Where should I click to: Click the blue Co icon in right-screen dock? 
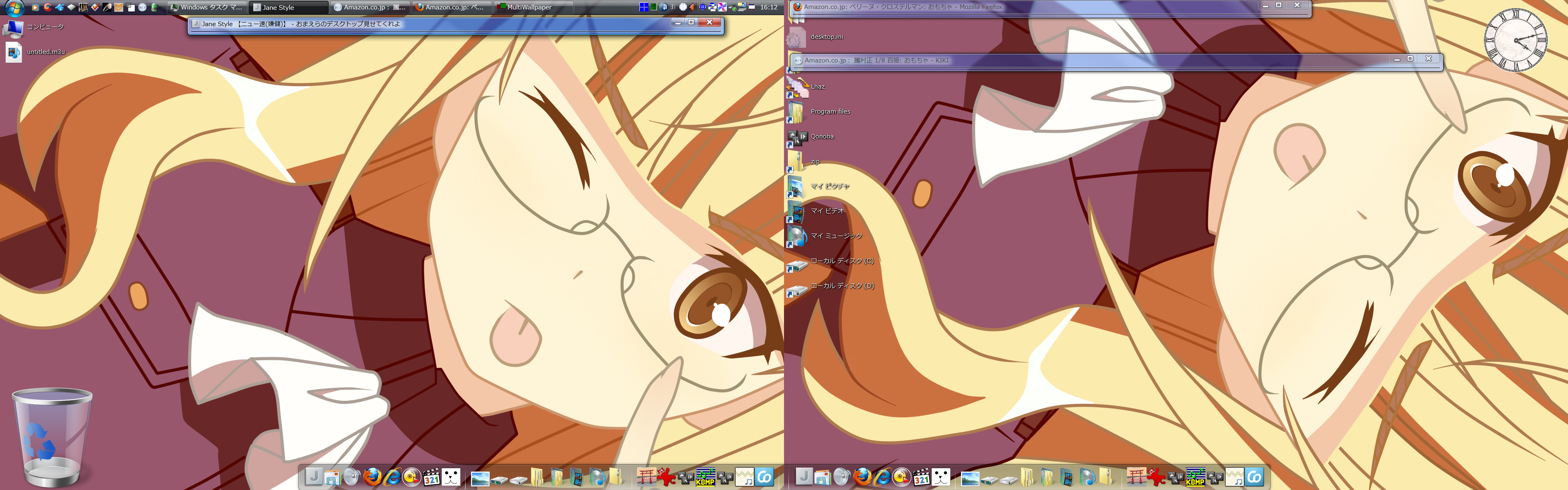pos(1254,477)
